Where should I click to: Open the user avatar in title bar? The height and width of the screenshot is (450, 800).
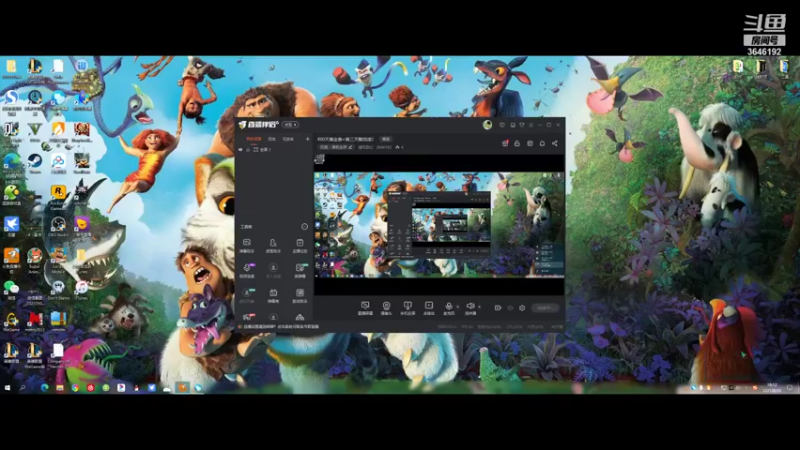tap(487, 124)
